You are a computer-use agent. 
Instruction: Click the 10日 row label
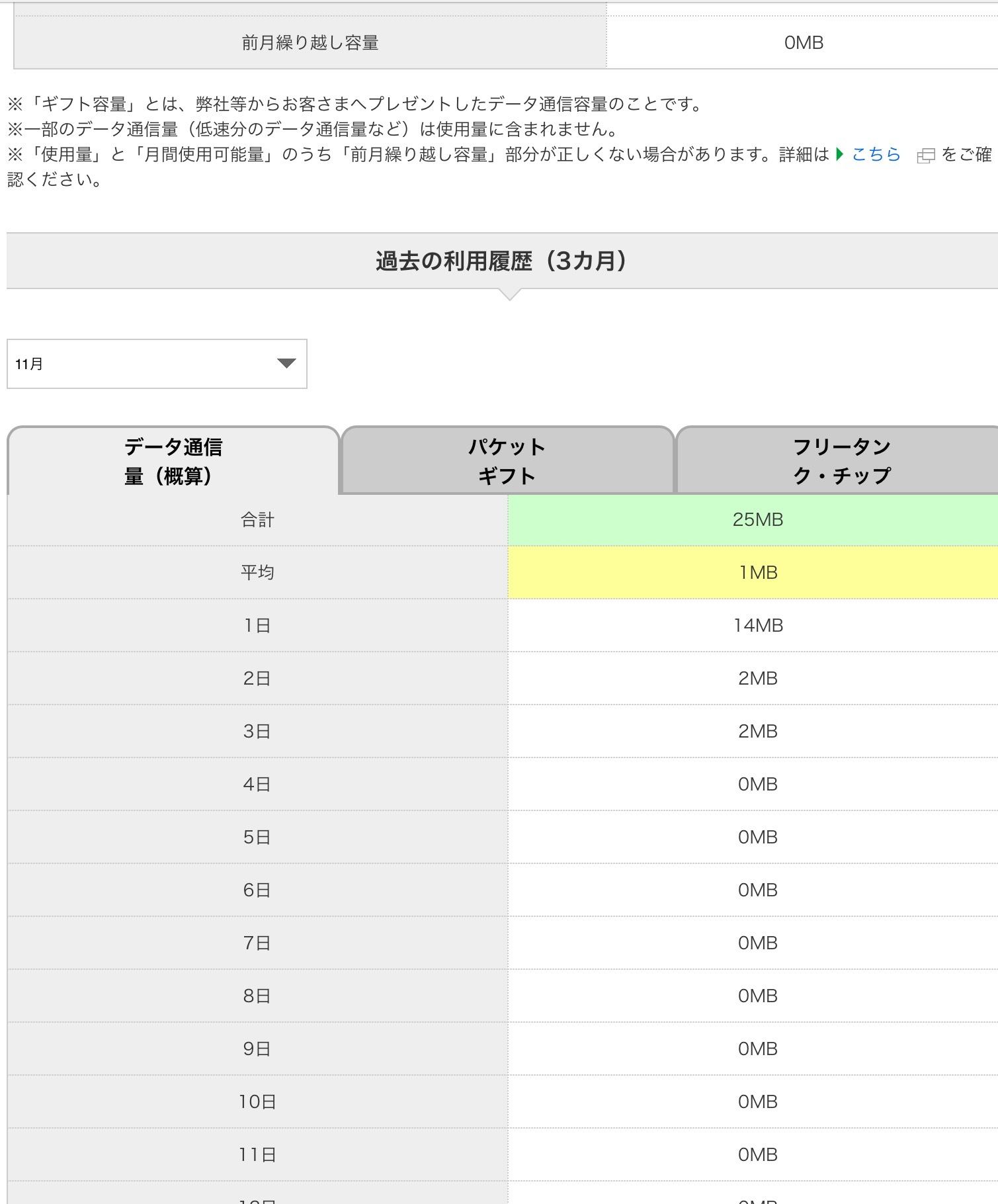click(x=257, y=1102)
